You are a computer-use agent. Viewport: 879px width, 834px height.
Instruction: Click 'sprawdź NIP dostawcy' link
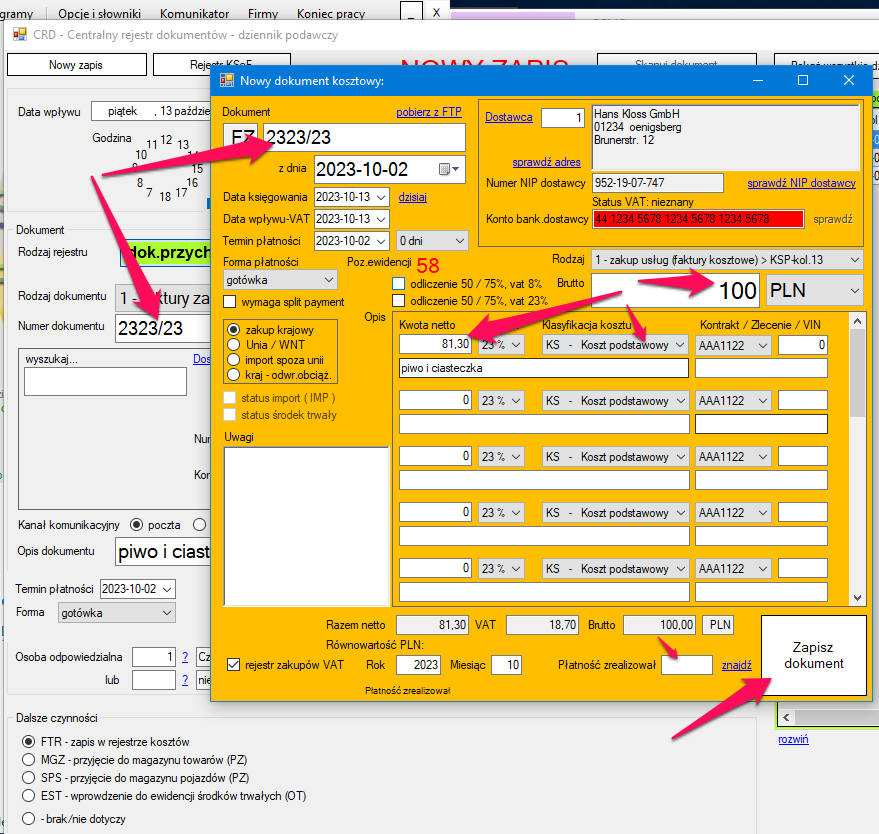(801, 183)
